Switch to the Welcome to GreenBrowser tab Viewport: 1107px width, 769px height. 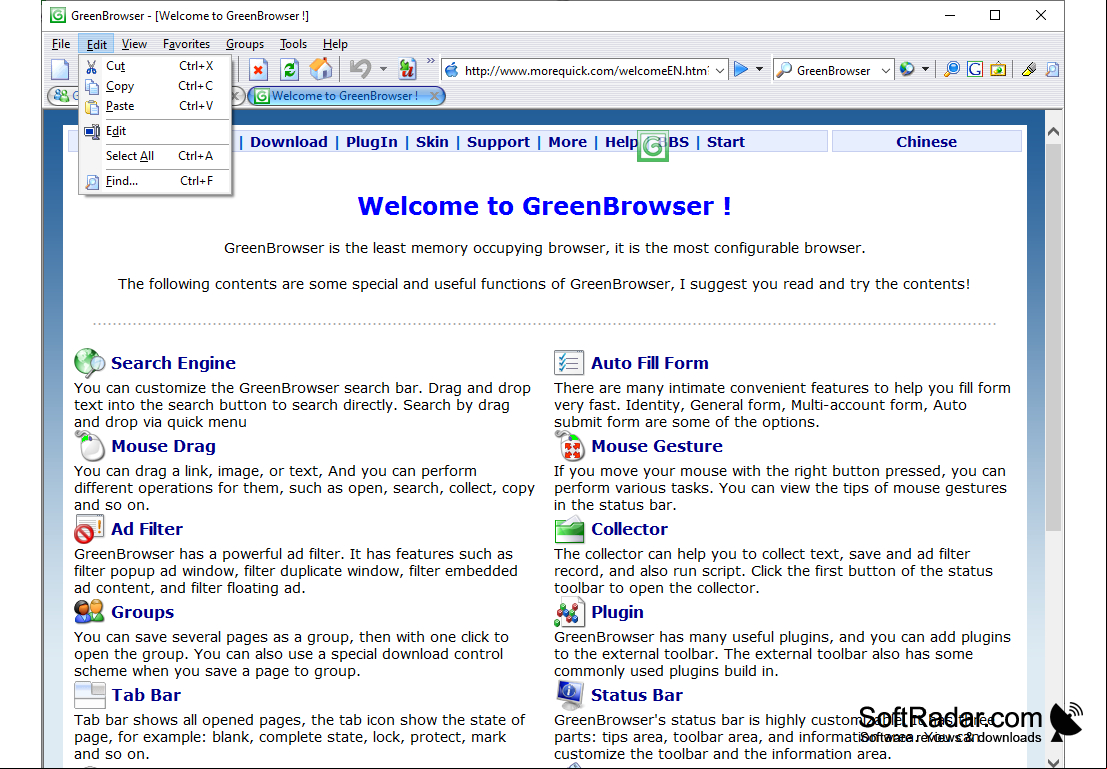coord(345,95)
